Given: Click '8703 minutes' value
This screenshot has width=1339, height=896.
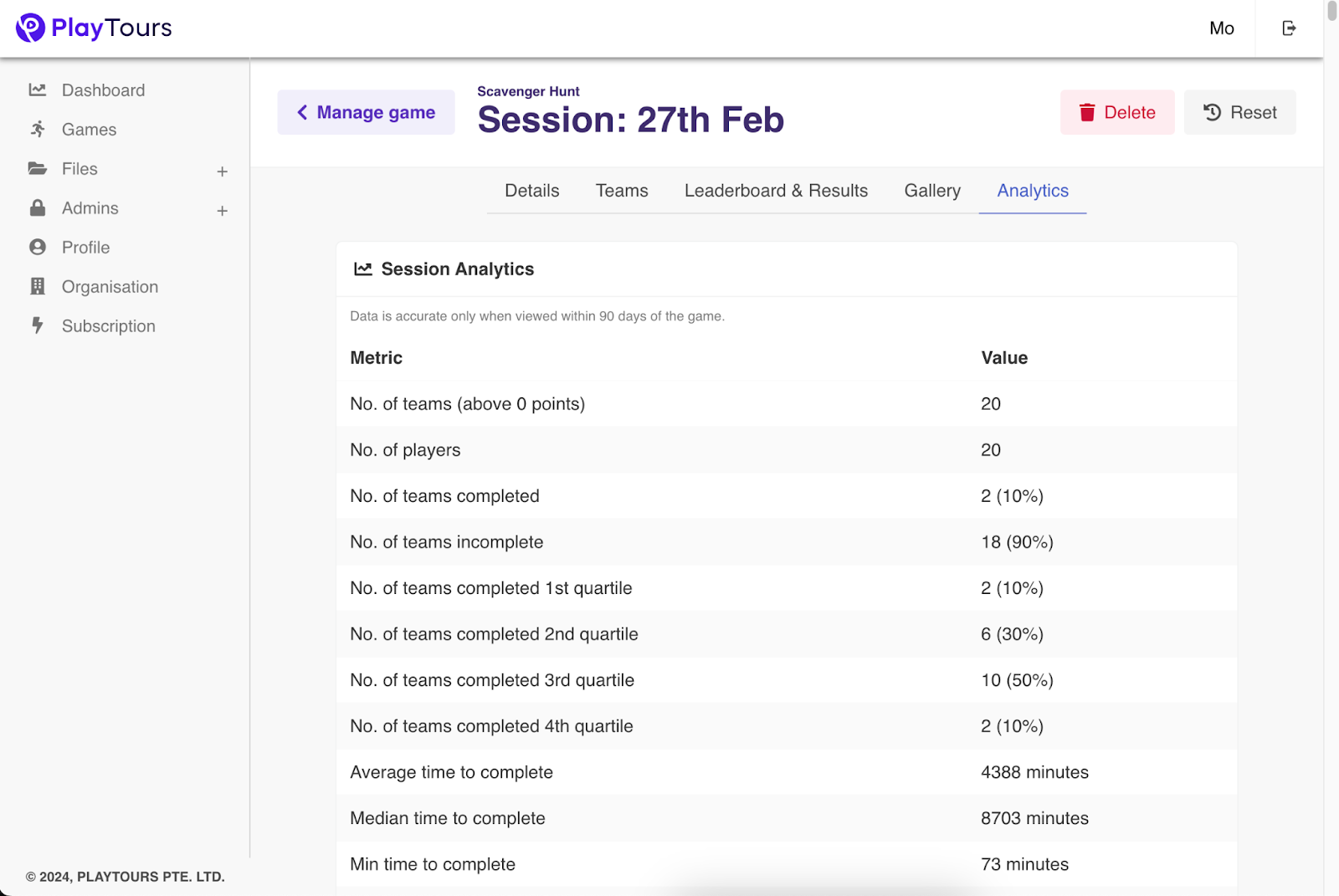Looking at the screenshot, I should point(1034,818).
